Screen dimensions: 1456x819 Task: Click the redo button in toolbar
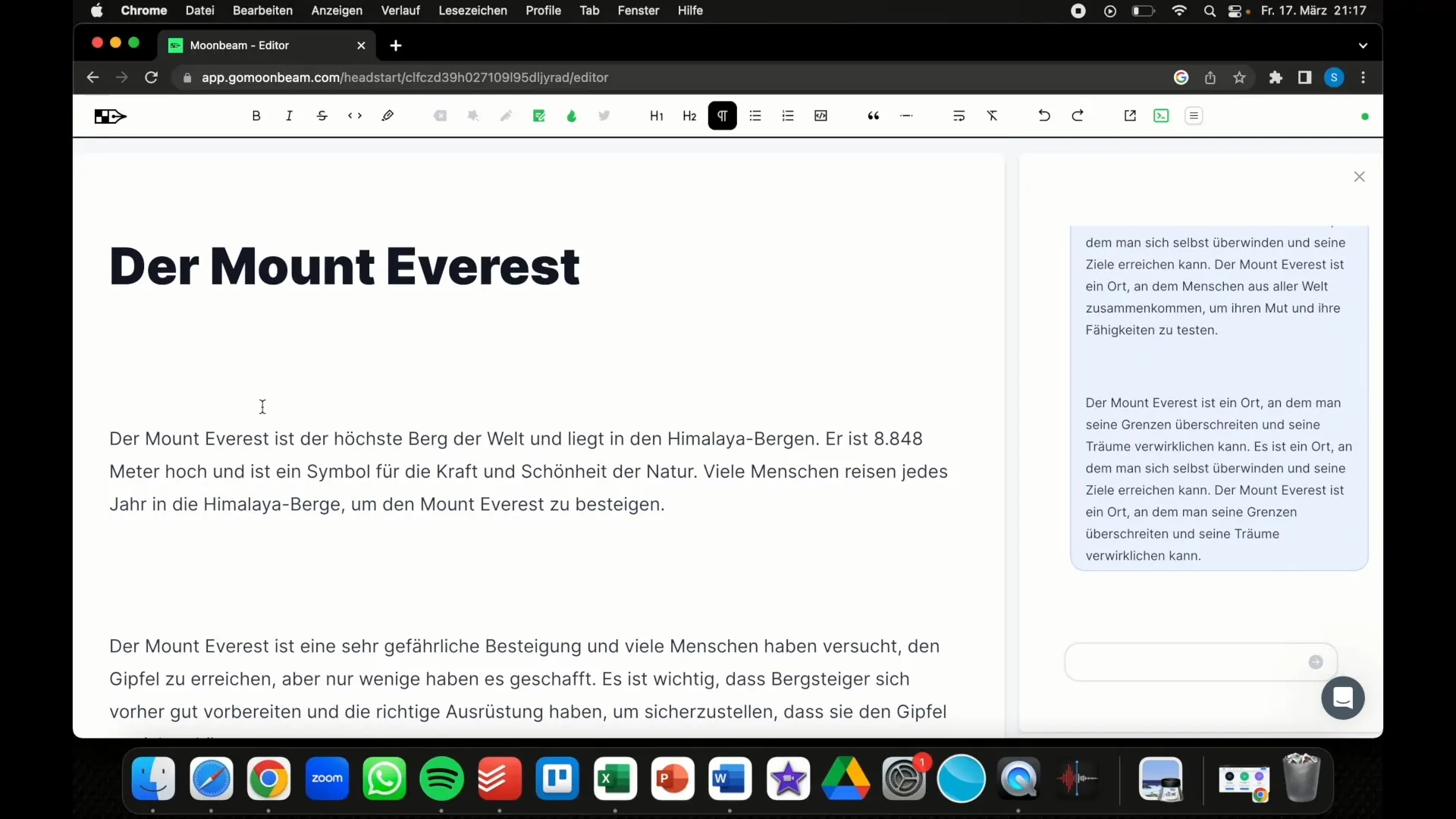(x=1077, y=115)
